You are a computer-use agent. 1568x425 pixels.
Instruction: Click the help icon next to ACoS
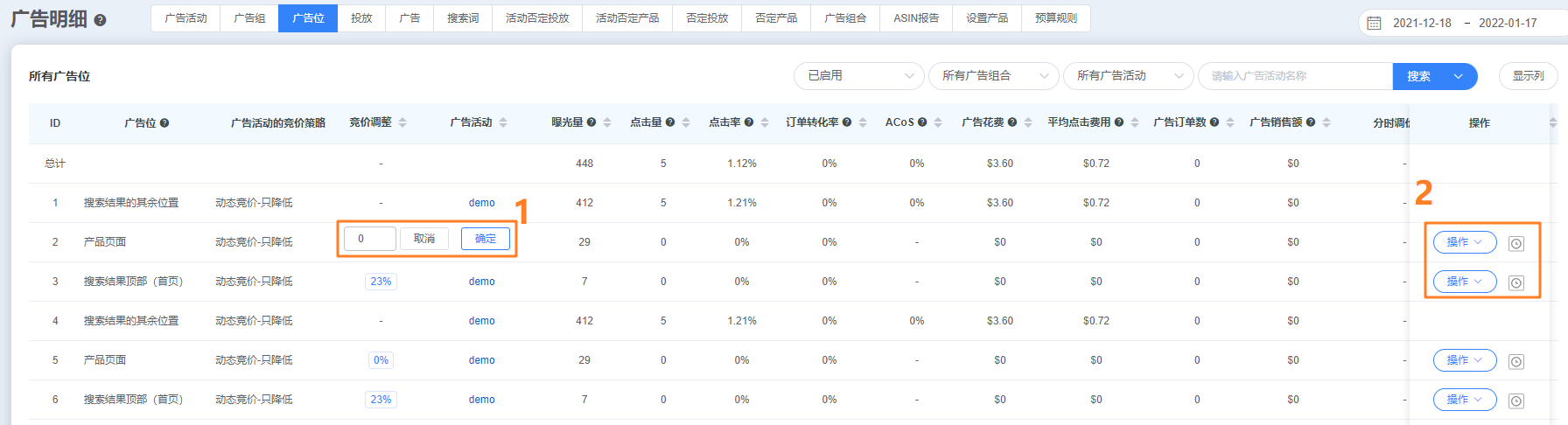[x=923, y=122]
